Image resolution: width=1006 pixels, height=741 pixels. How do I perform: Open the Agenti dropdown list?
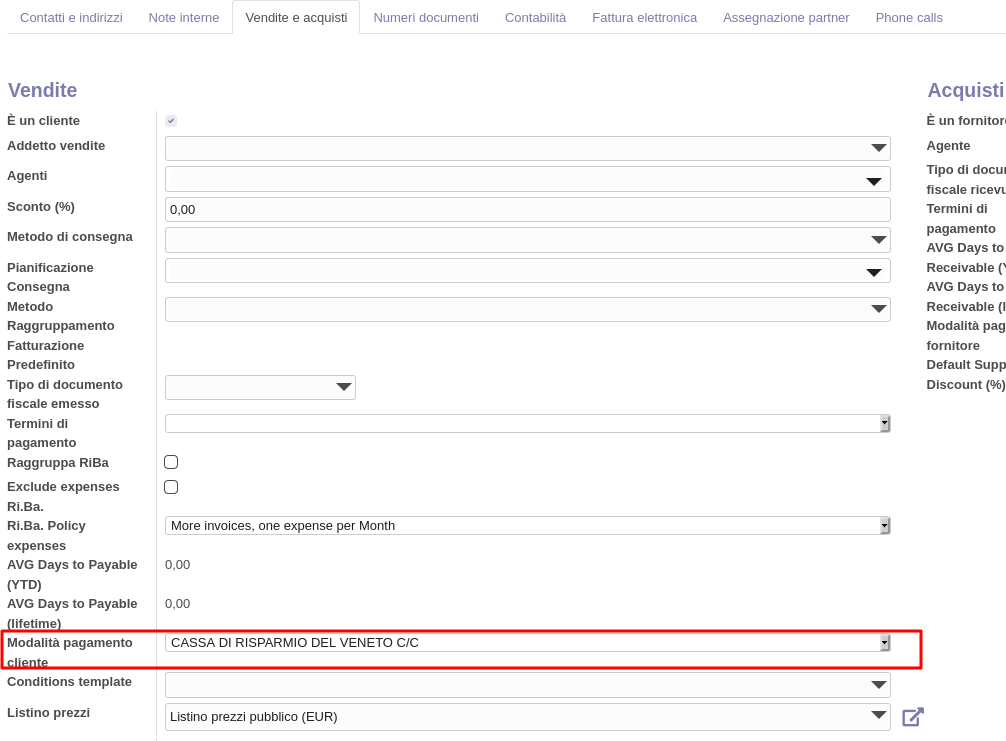(527, 179)
